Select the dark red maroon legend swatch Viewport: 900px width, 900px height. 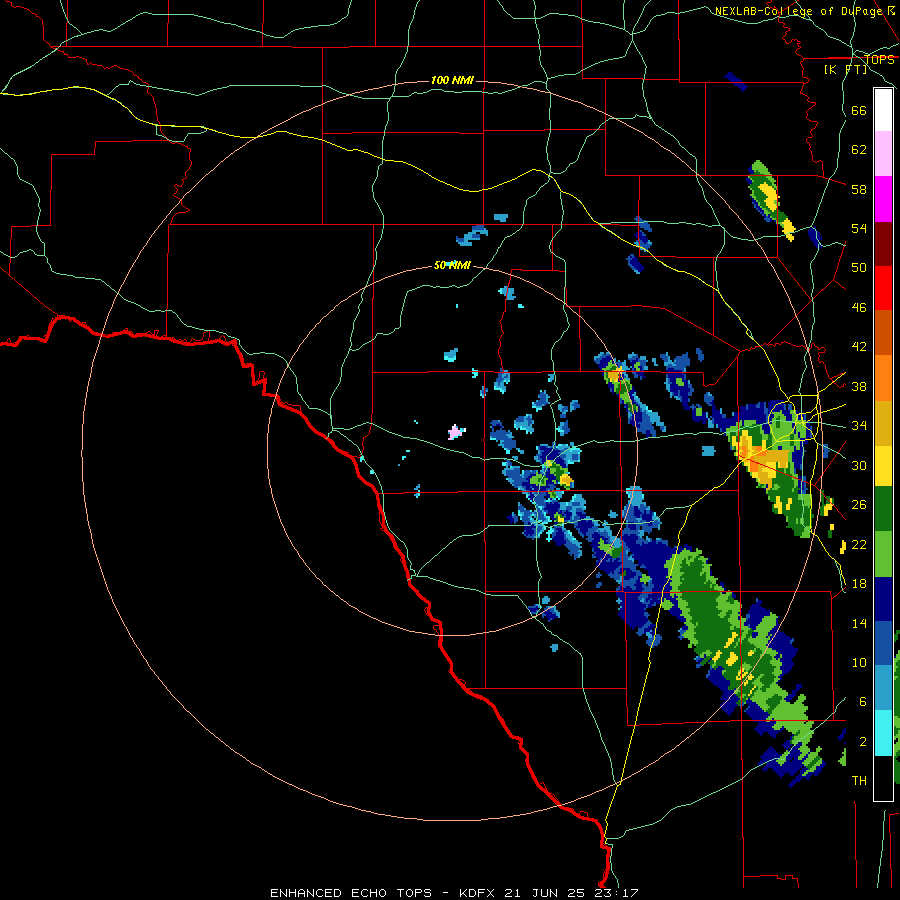point(883,245)
